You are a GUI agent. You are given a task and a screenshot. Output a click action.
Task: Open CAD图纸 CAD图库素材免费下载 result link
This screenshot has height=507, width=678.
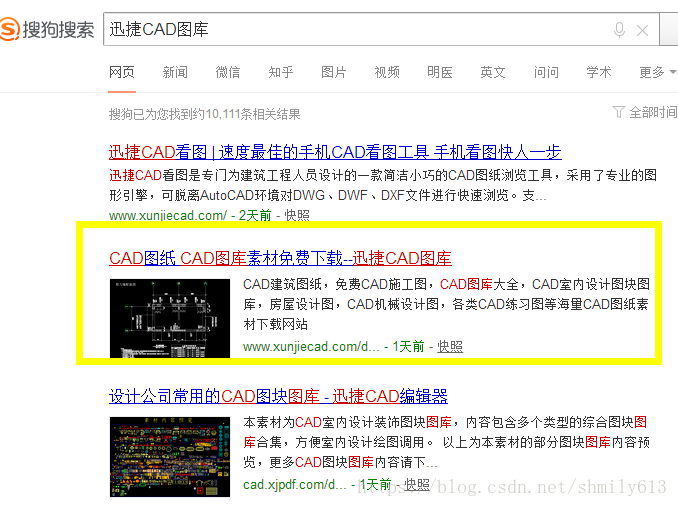click(280, 258)
